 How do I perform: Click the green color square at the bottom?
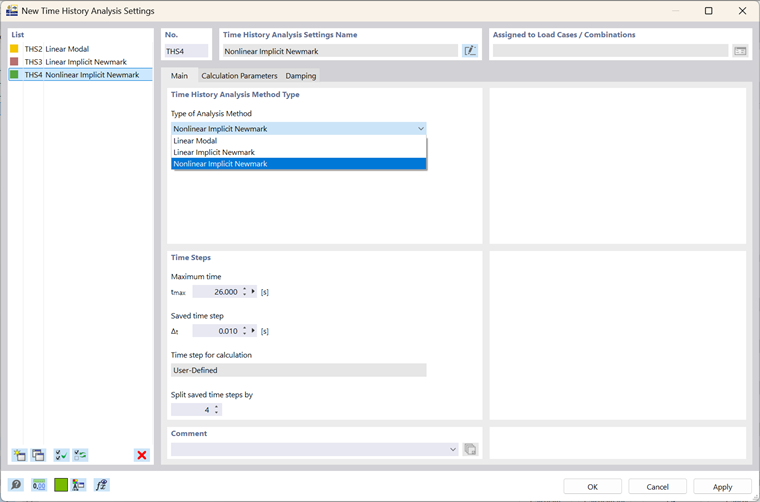pos(61,485)
